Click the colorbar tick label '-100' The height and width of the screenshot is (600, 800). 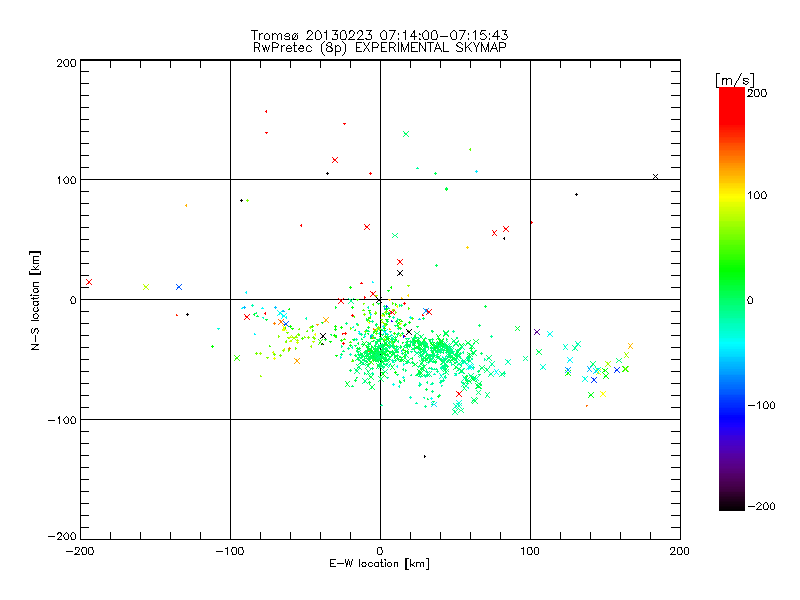point(761,405)
